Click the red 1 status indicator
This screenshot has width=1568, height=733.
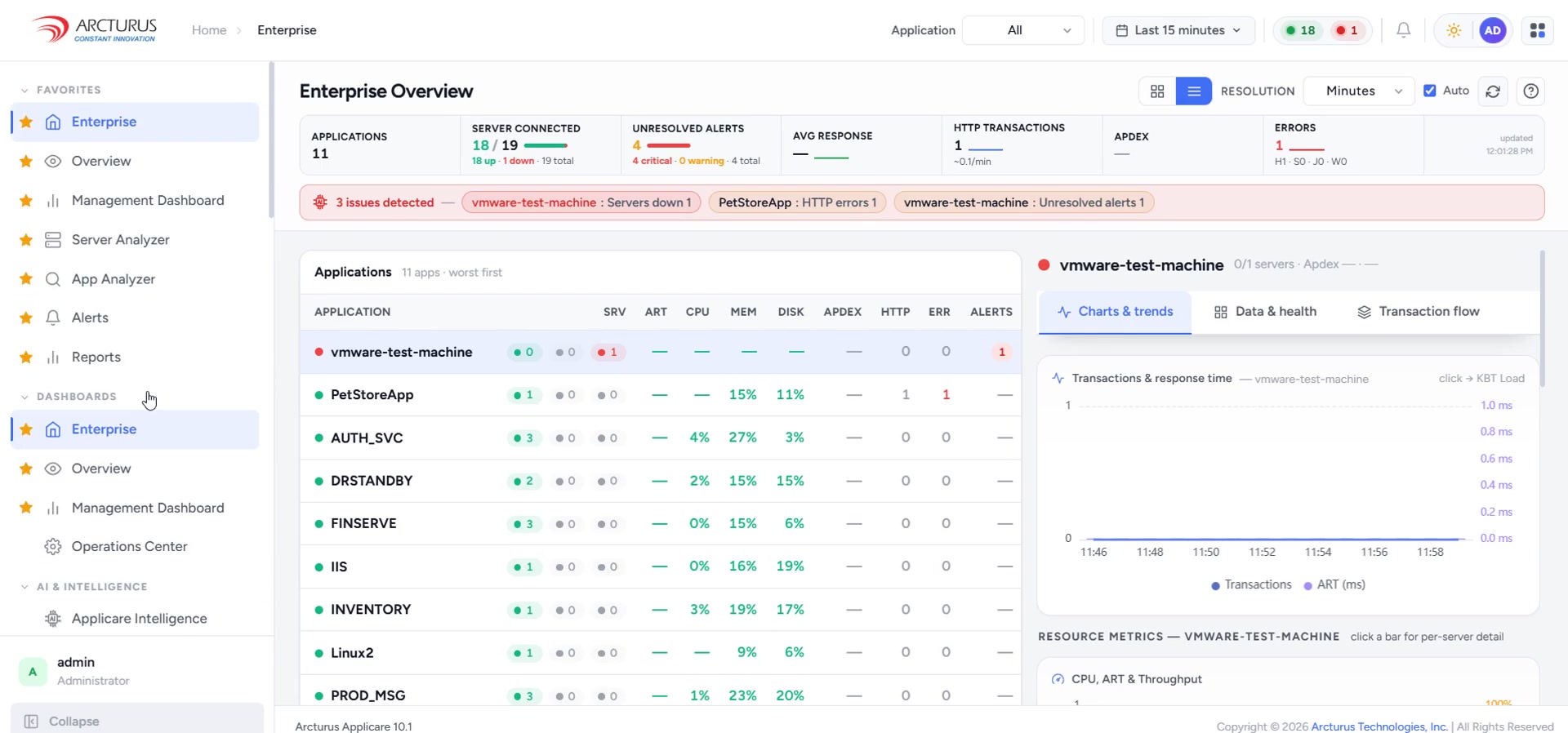[x=1347, y=30]
